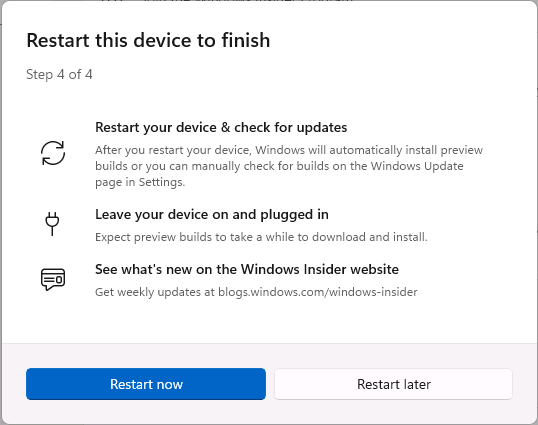
Task: Click the "Windows Insider website" words in third heading
Action: click(319, 269)
